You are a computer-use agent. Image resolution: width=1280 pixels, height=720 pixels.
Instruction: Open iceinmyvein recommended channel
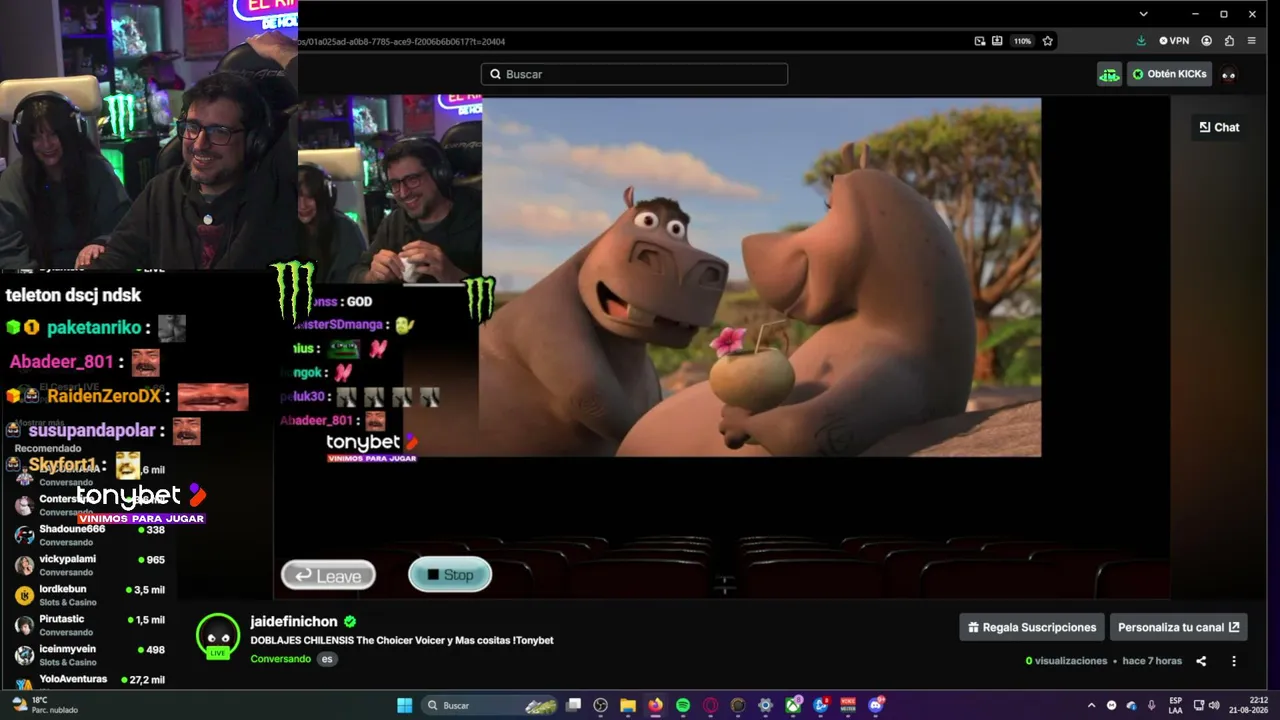[90, 655]
